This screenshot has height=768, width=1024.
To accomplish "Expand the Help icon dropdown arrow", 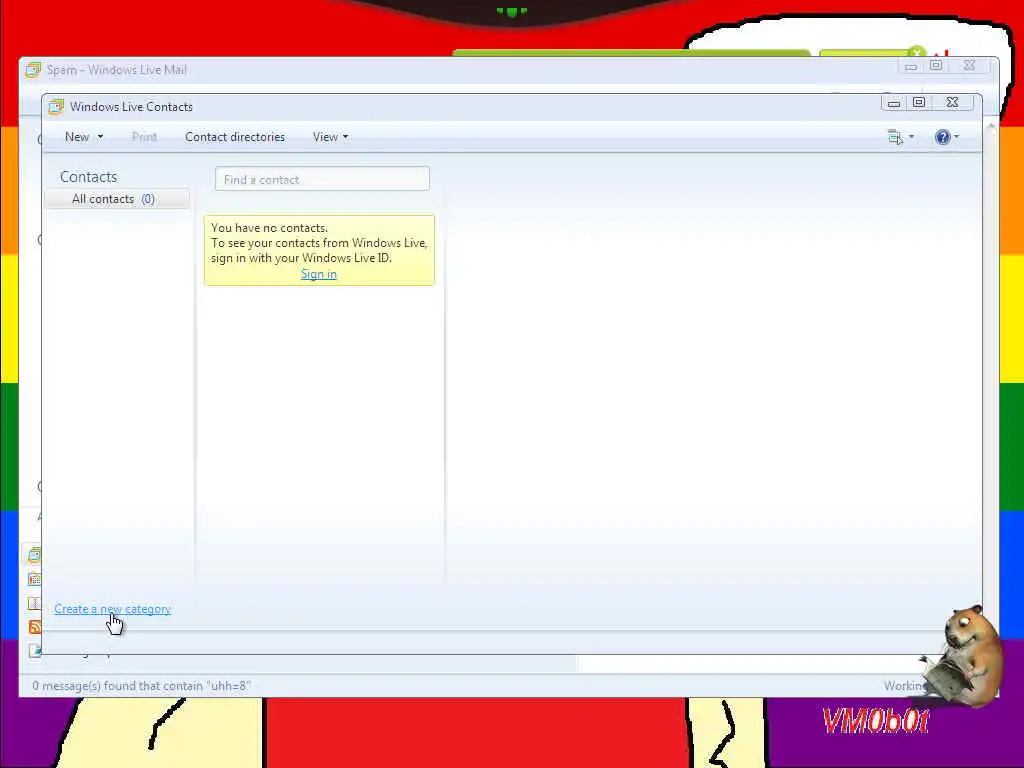I will pos(956,136).
